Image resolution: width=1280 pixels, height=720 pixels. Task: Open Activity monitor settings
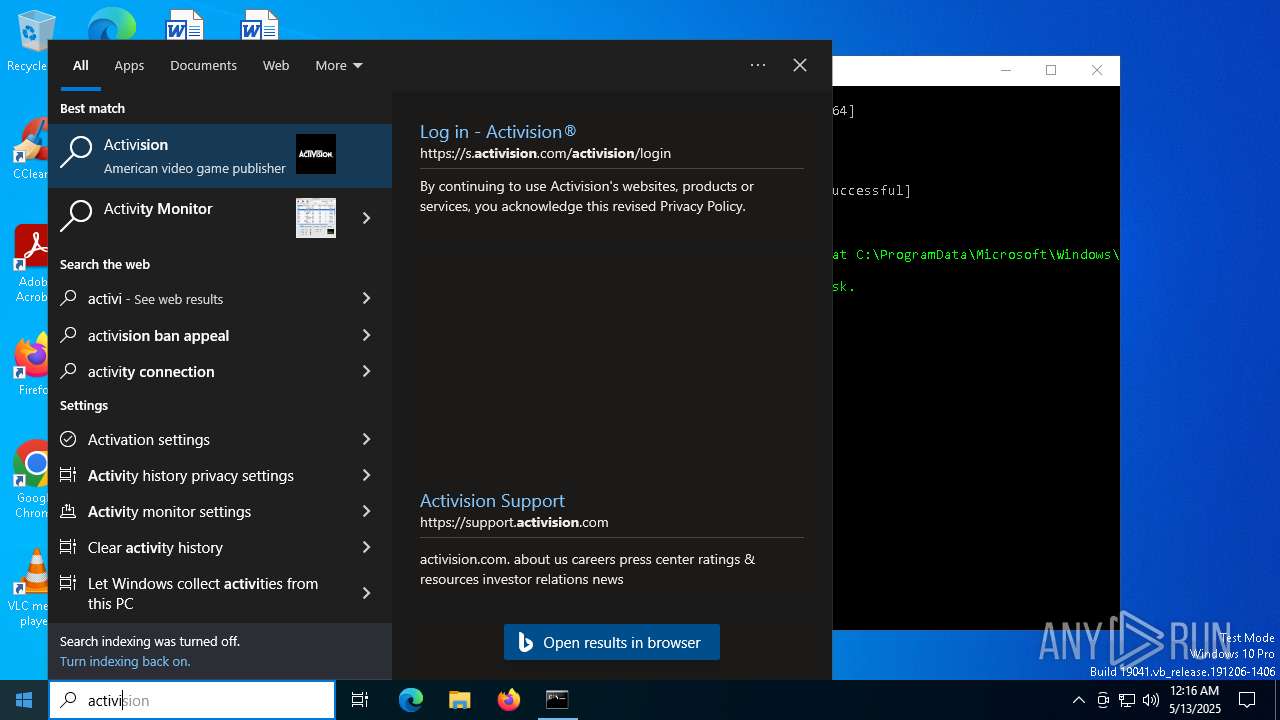pos(195,511)
